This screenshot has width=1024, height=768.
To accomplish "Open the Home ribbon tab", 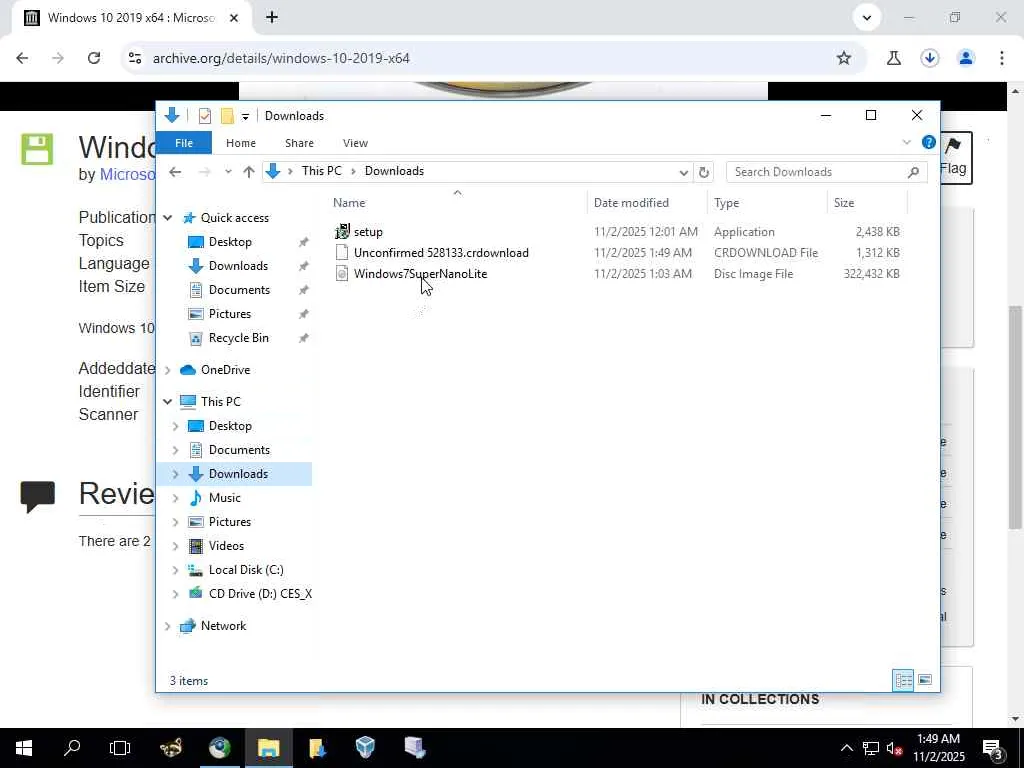I will (240, 142).
